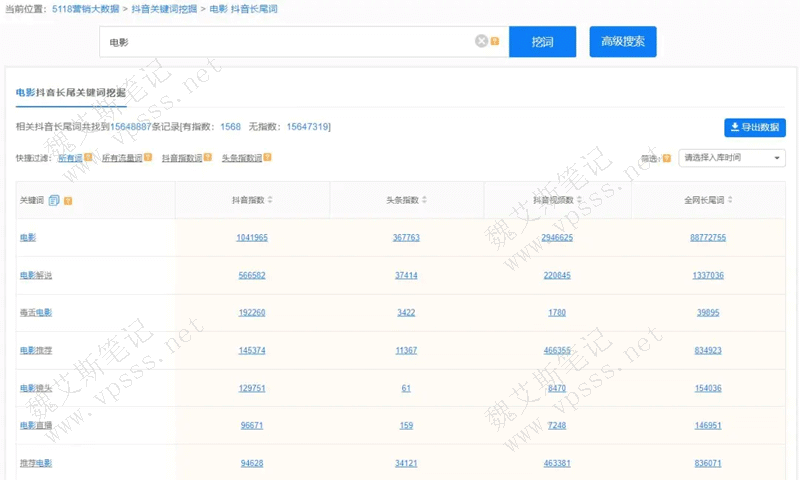Click value 7248 in 电影直播 row
This screenshot has width=800, height=480.
557,425
